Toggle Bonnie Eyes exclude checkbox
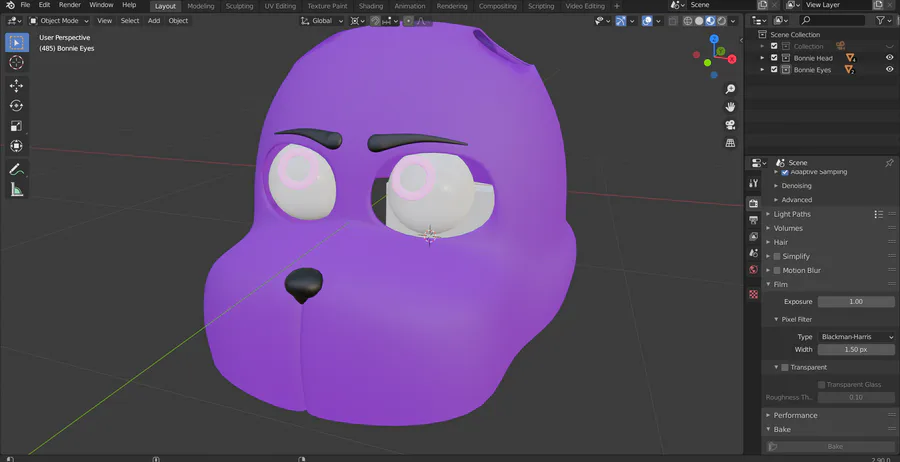 (774, 69)
